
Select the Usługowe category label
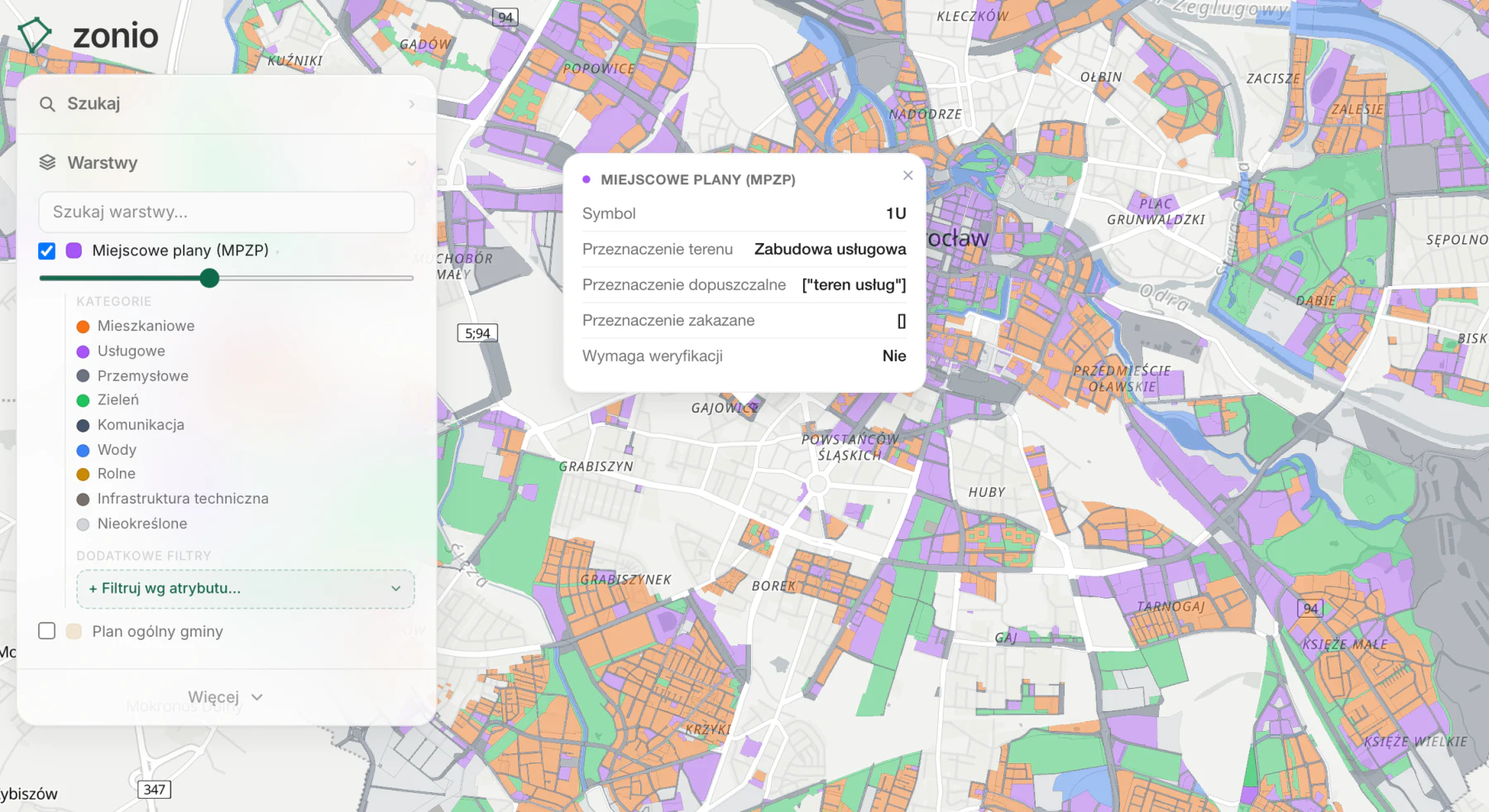point(132,351)
